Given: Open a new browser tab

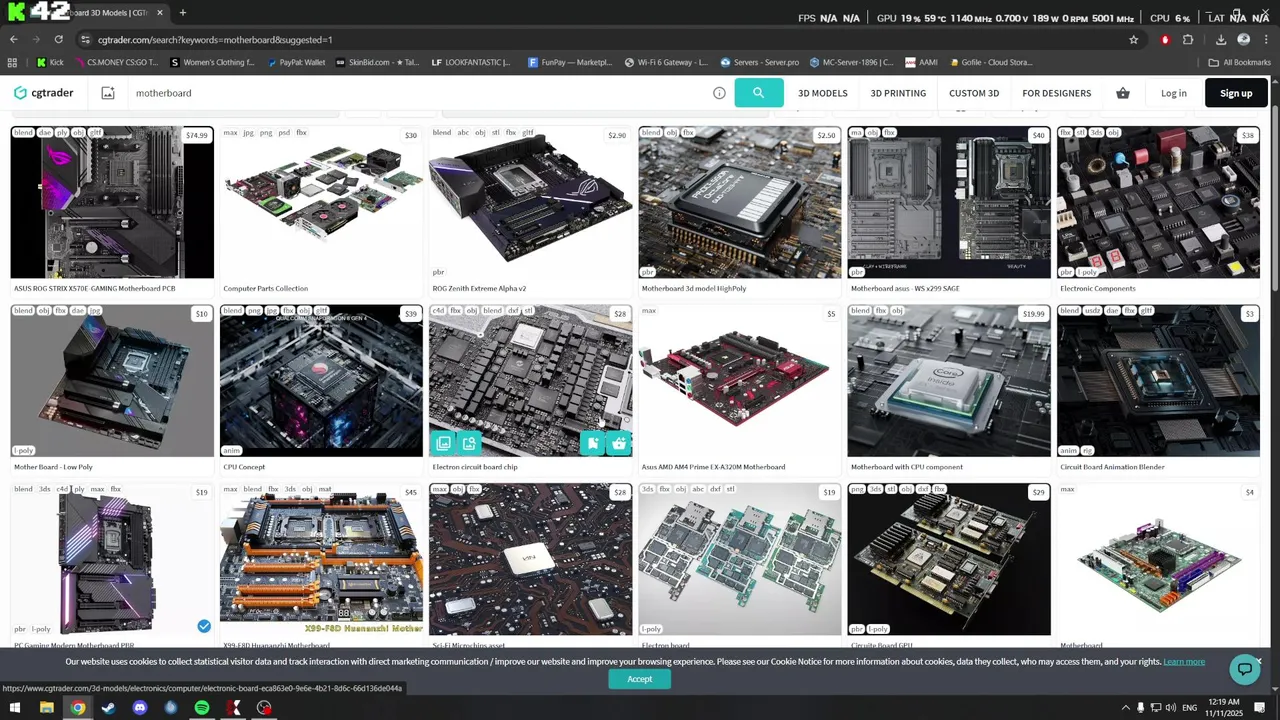Looking at the screenshot, I should coord(182,13).
